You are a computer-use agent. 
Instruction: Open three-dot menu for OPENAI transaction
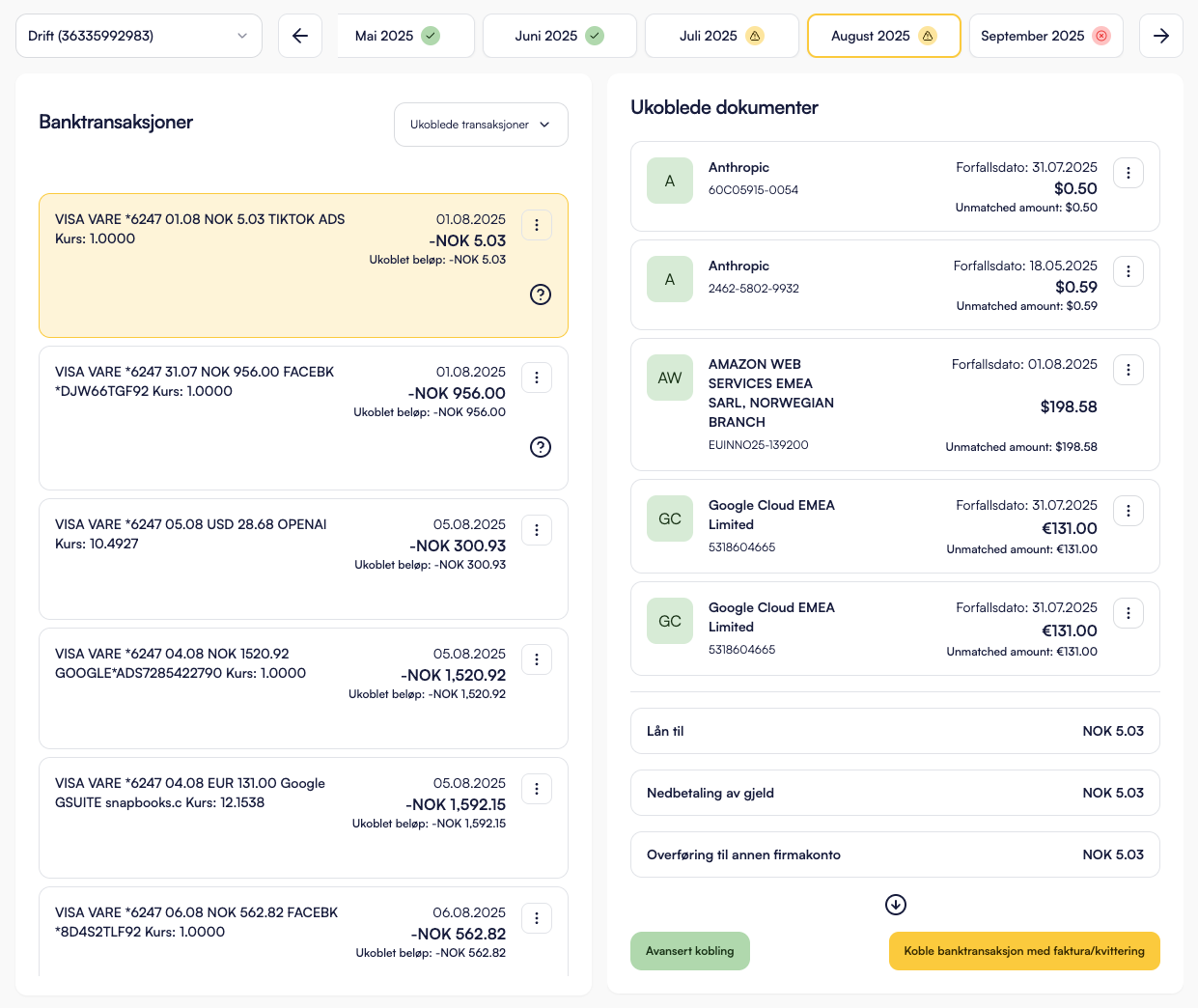coord(537,530)
